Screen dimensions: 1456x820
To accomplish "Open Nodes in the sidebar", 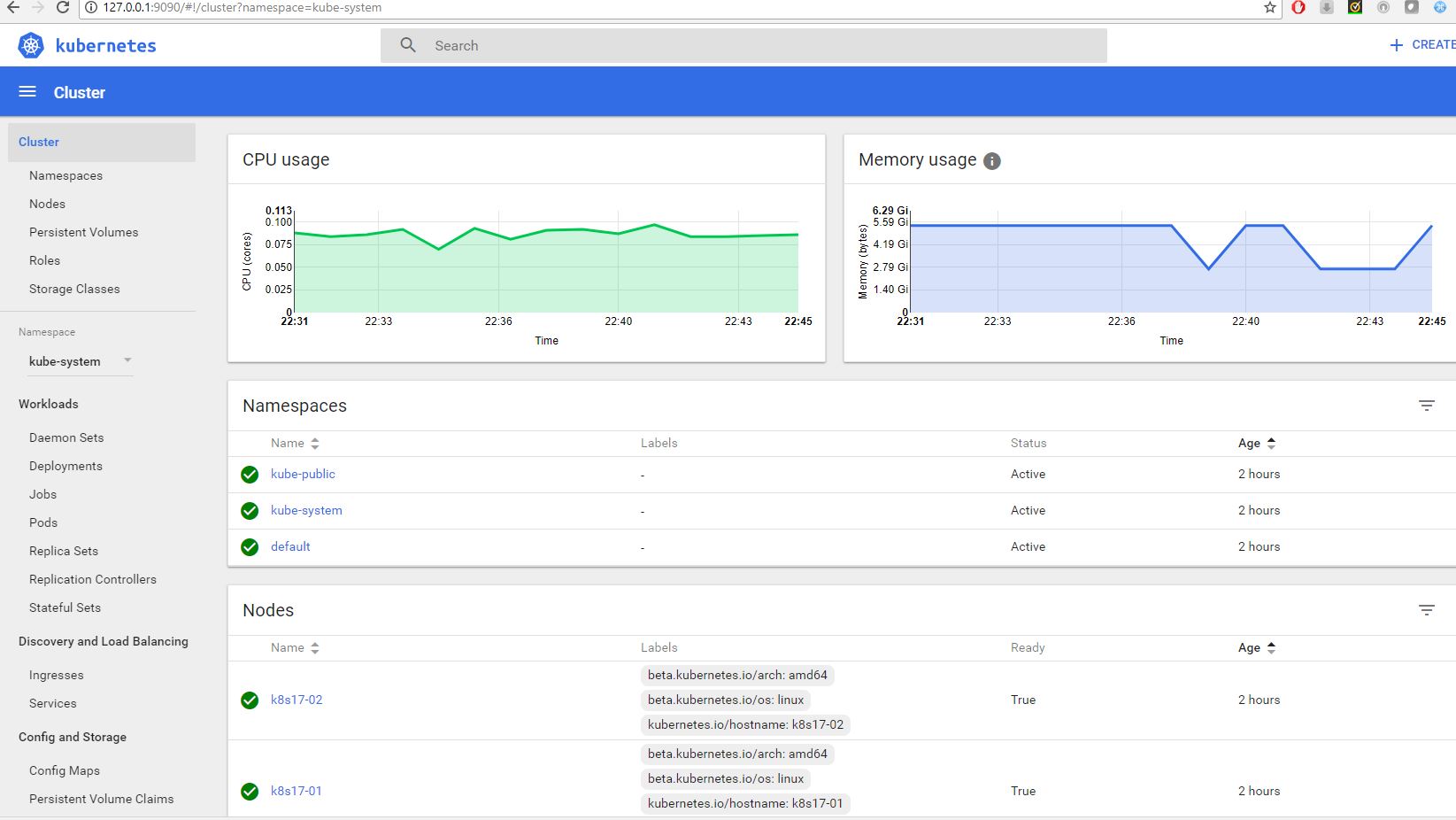I will [x=47, y=204].
